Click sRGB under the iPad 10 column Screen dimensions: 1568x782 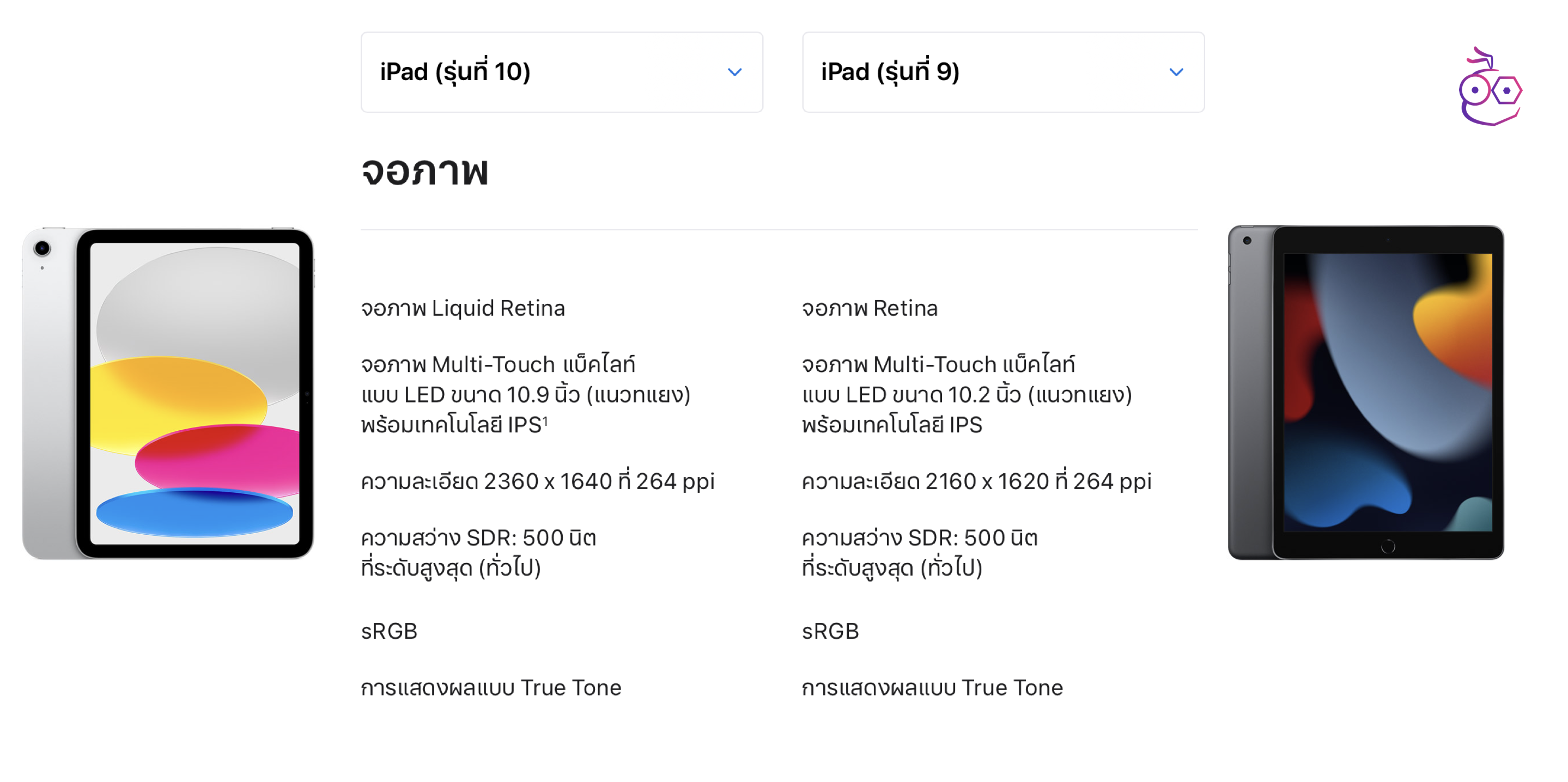point(388,631)
